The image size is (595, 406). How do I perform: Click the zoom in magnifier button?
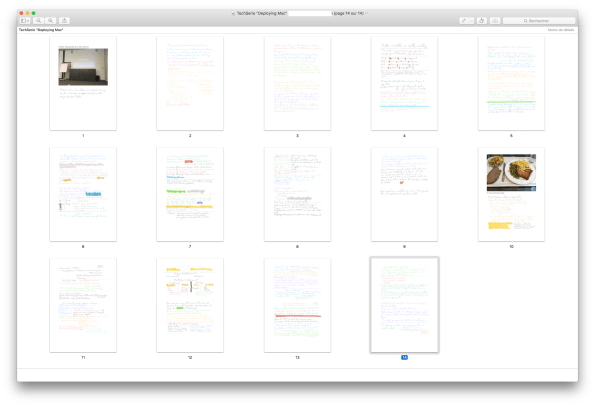[50, 20]
